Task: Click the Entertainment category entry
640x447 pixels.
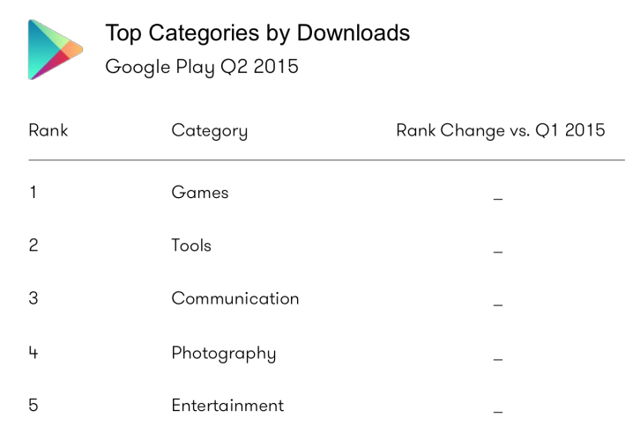Action: click(x=227, y=405)
